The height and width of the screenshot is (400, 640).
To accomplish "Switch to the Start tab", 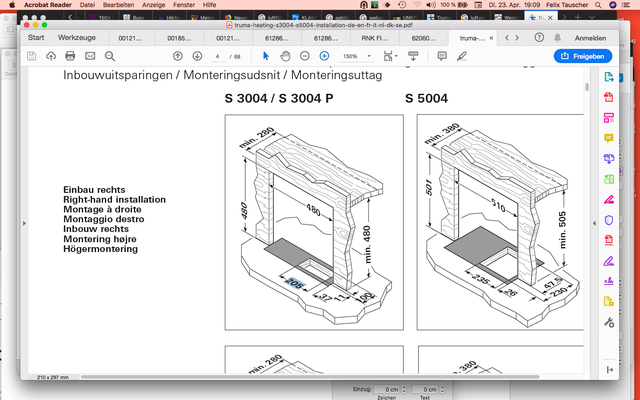I will point(36,38).
